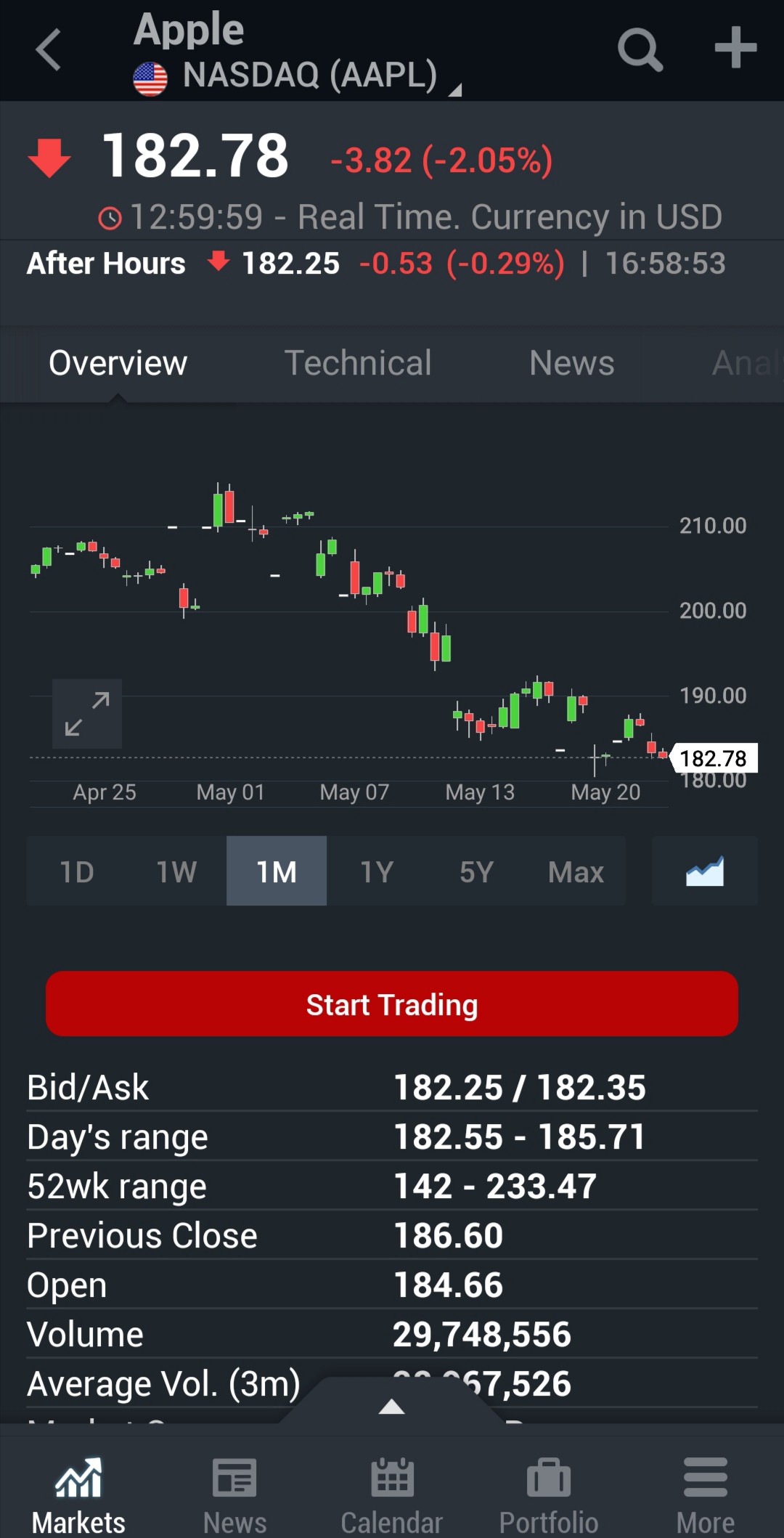The height and width of the screenshot is (1538, 784).
Task: Tap the After Hours red arrow
Action: coord(219,261)
